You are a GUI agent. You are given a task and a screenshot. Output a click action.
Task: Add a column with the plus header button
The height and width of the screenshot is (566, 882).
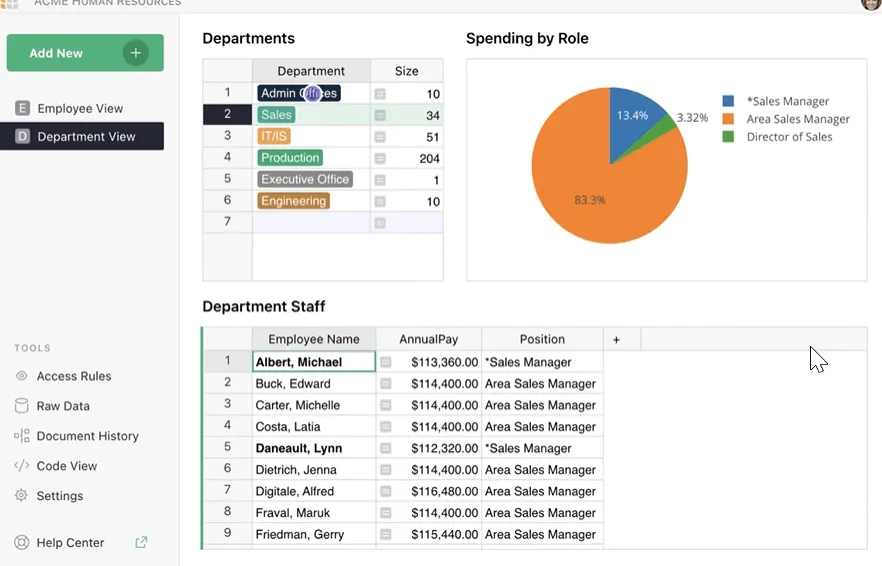coord(616,339)
